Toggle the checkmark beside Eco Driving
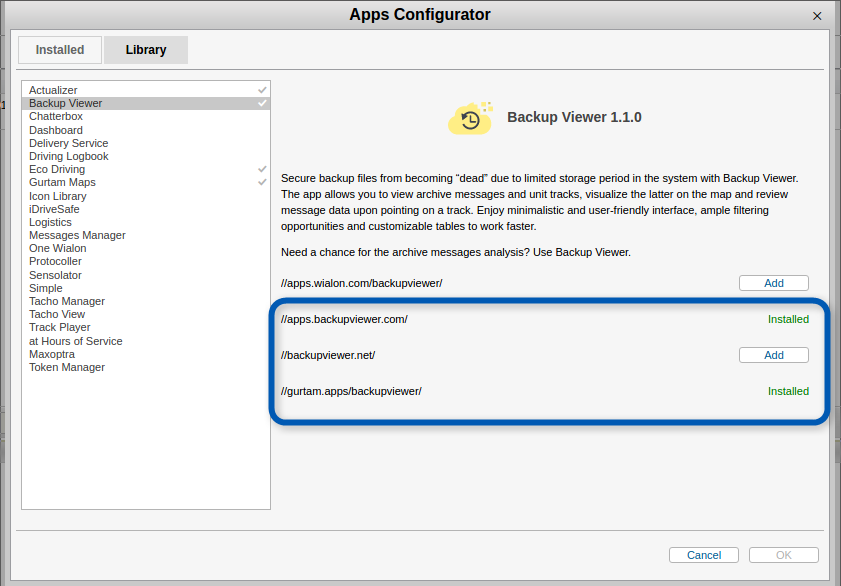This screenshot has height=586, width=841. tap(263, 169)
